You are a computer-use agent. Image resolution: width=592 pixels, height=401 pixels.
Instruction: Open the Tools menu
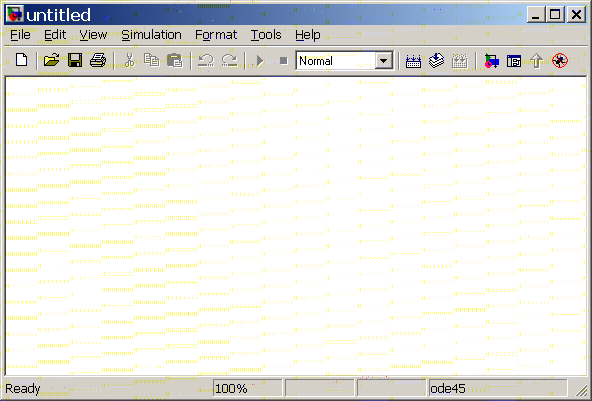(x=266, y=35)
